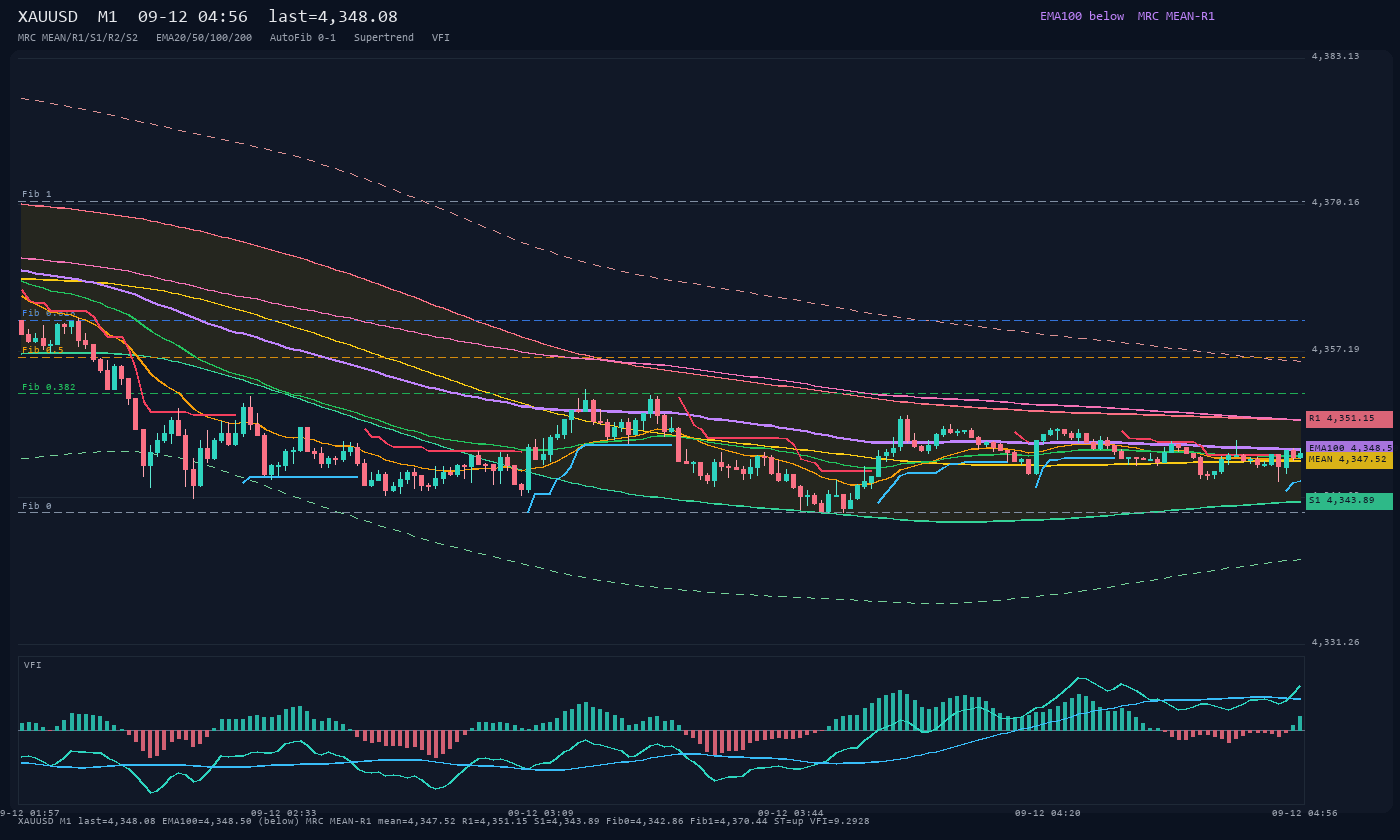Screen dimensions: 1400x840
Task: Click the 4,383.13 price axis label
Action: click(x=1335, y=56)
